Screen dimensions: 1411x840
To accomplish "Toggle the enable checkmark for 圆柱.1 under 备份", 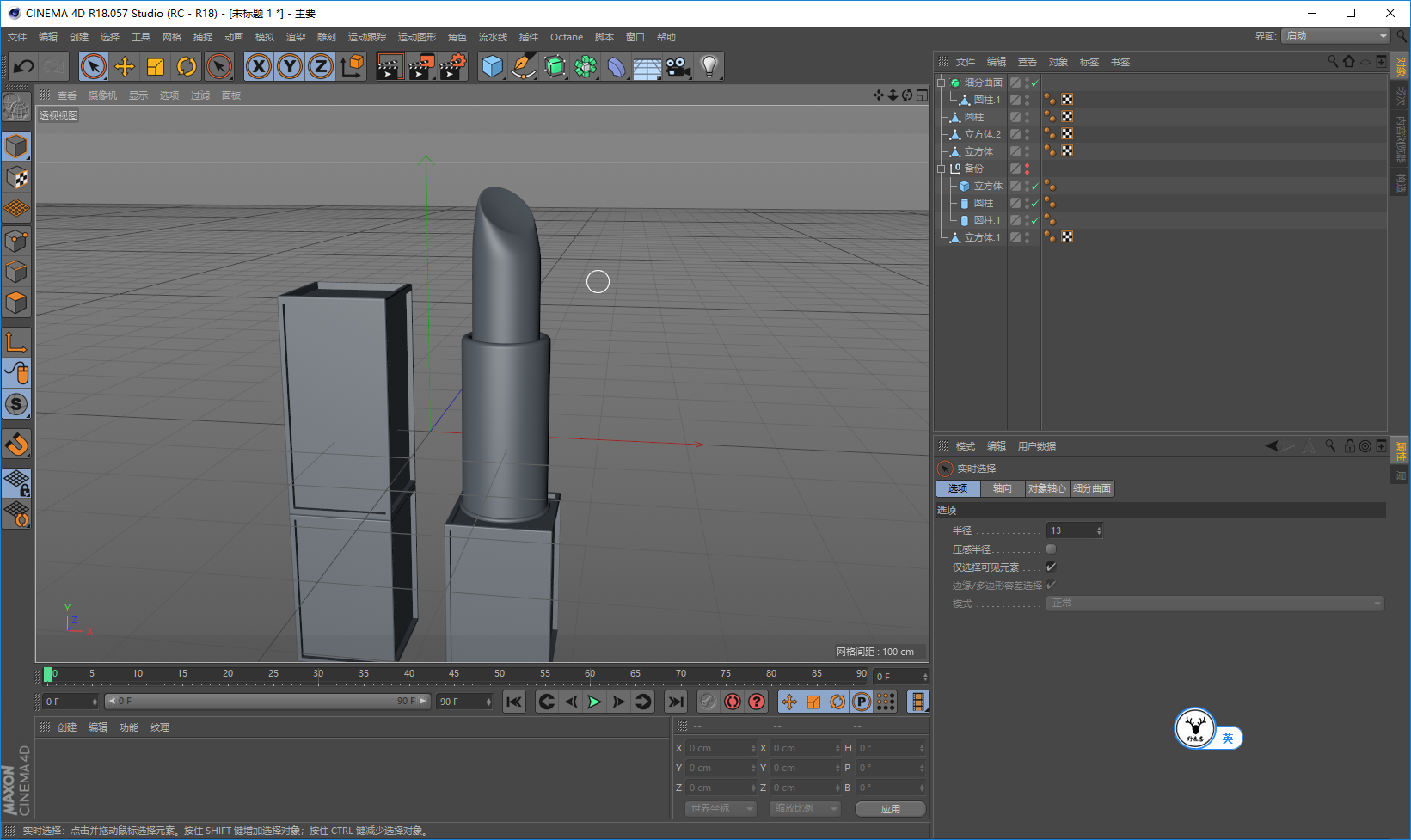I will pyautogui.click(x=1035, y=221).
